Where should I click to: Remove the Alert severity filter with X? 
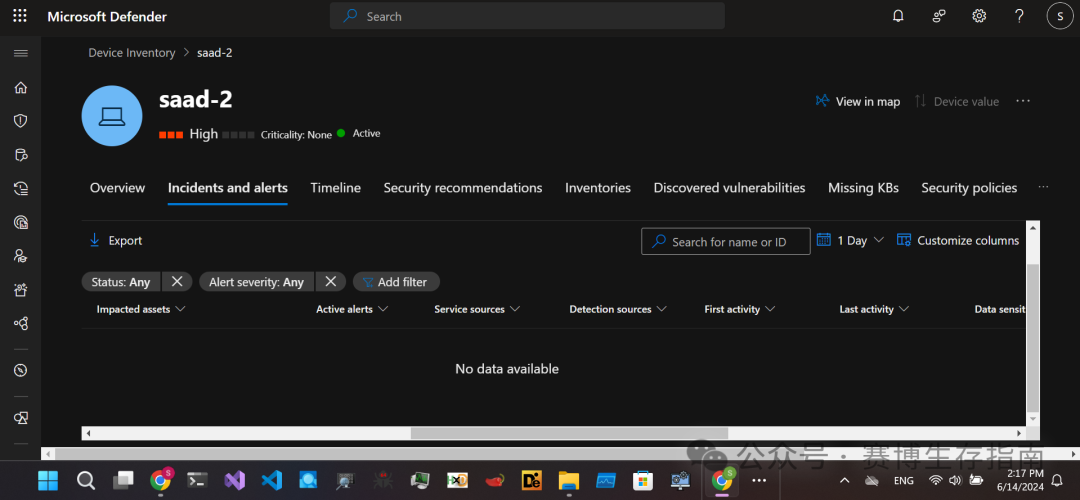pyautogui.click(x=331, y=282)
